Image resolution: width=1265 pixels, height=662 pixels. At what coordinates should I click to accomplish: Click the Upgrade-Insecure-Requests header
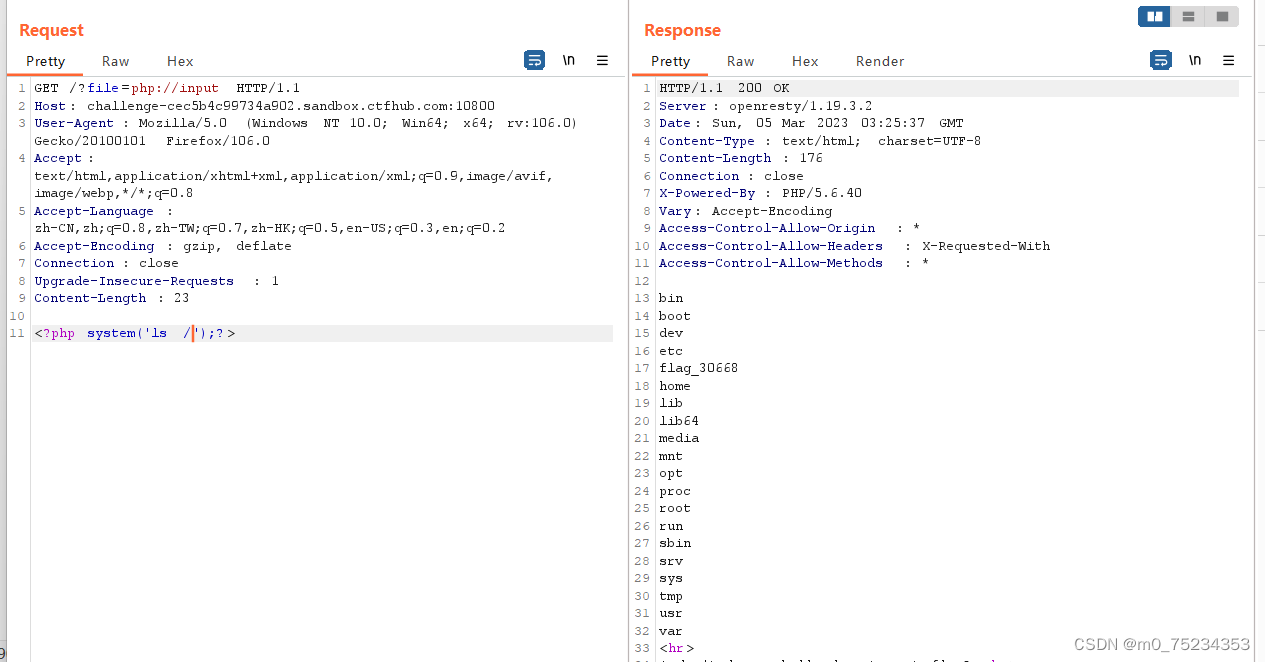(x=157, y=281)
